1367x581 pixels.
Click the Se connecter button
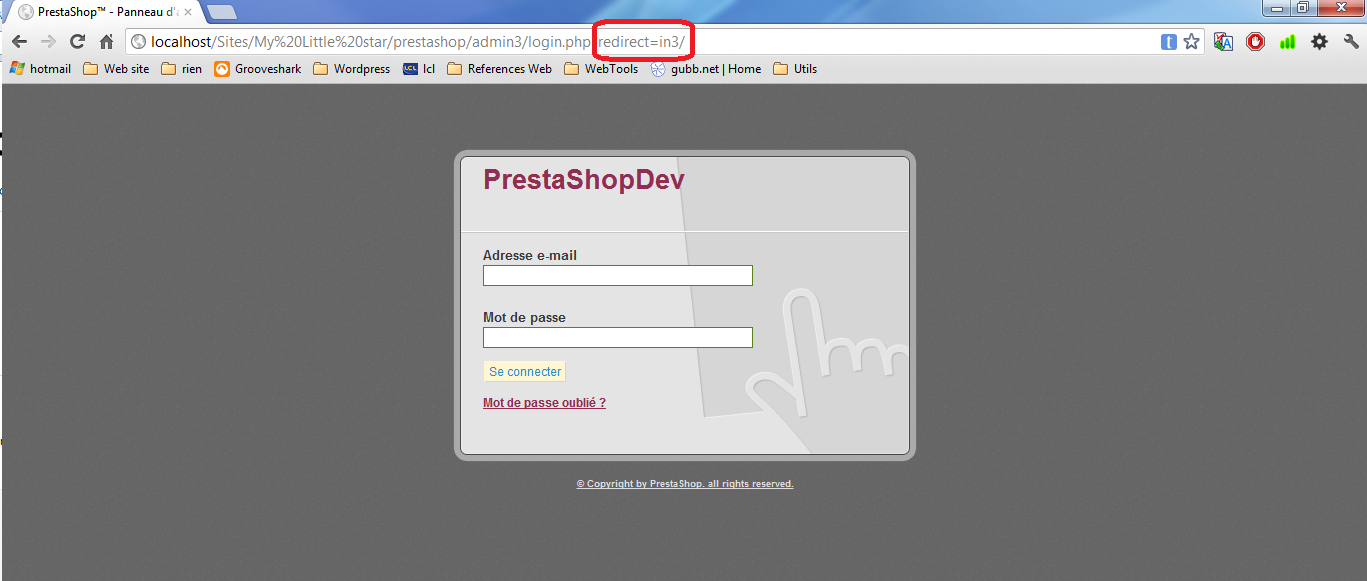[x=525, y=372]
